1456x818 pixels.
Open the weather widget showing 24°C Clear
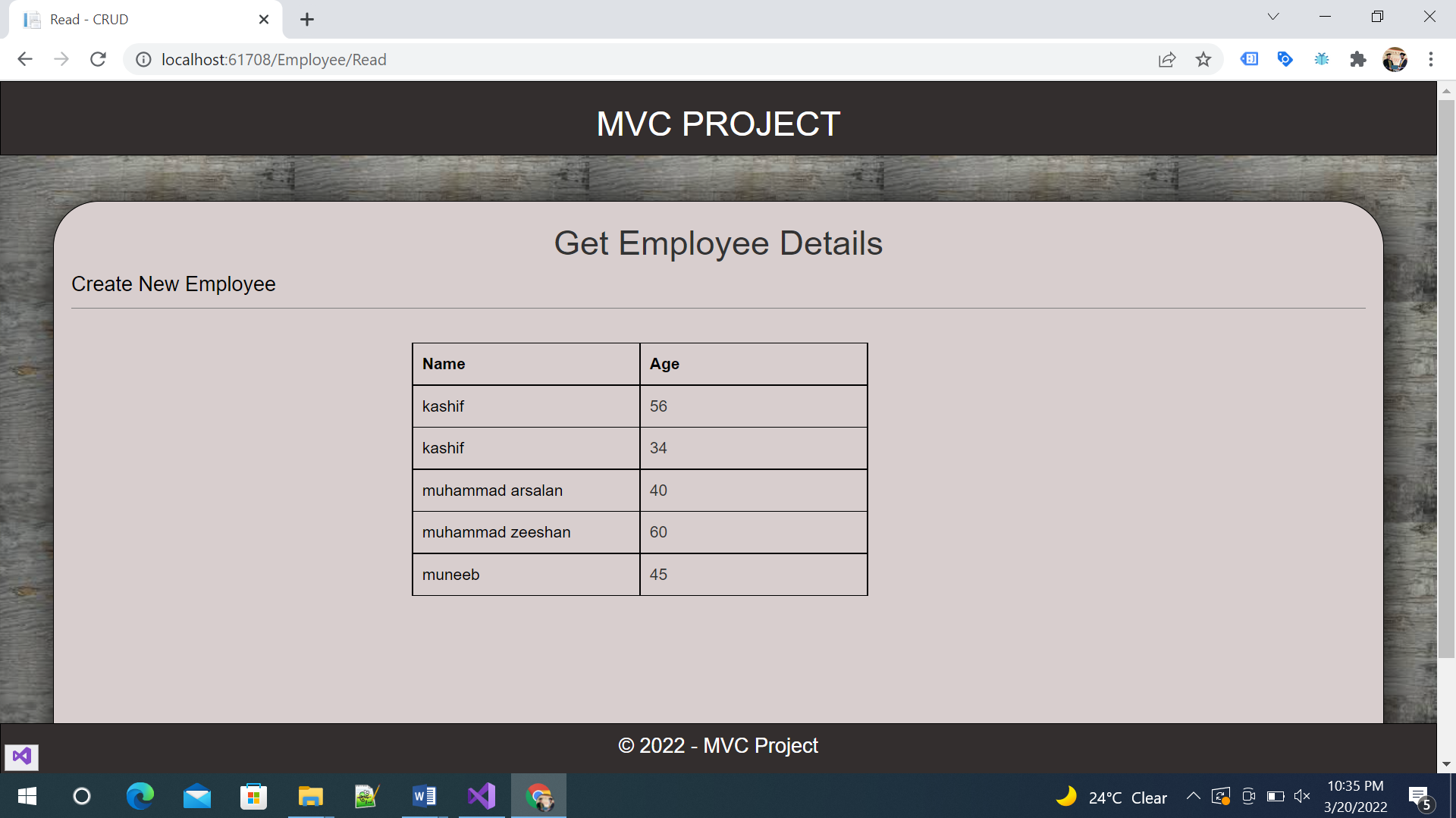(x=1112, y=797)
